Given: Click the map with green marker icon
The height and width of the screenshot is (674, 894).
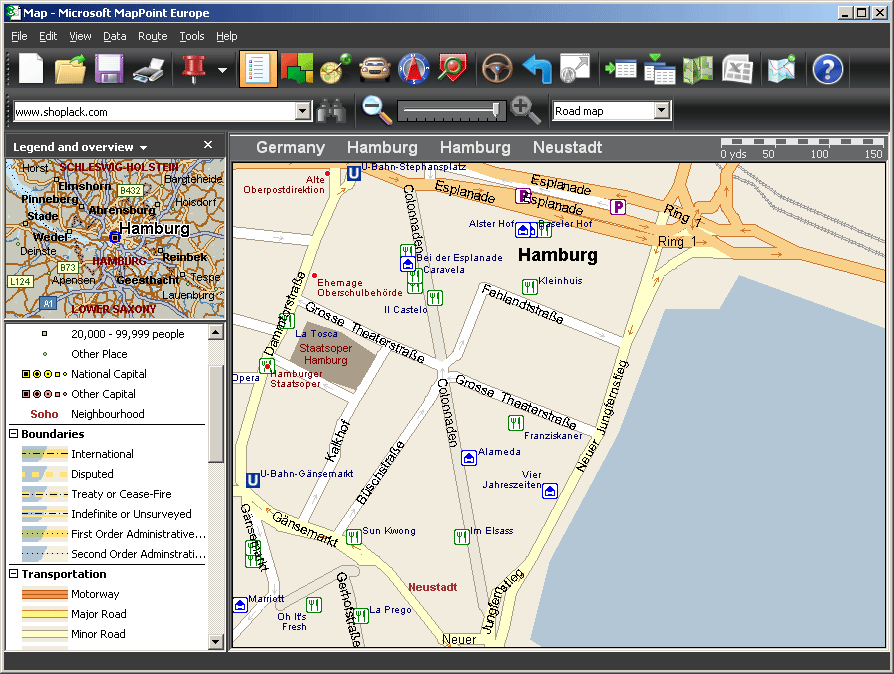Looking at the screenshot, I should tap(782, 69).
